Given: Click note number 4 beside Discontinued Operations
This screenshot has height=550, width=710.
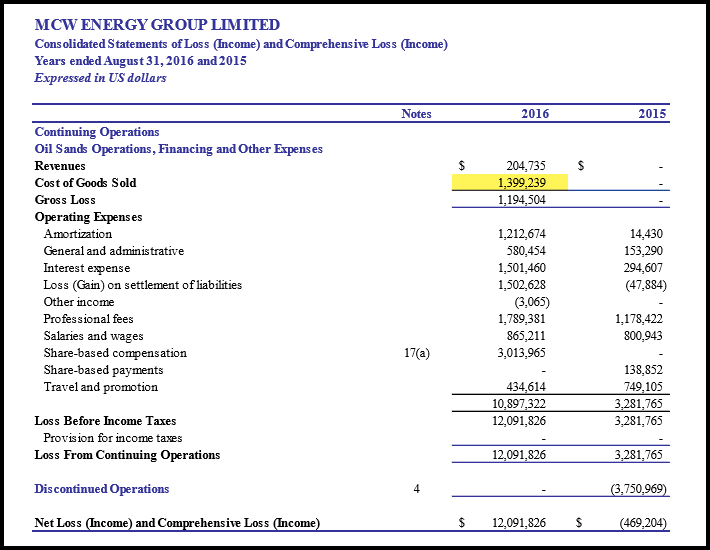Looking at the screenshot, I should (x=416, y=489).
